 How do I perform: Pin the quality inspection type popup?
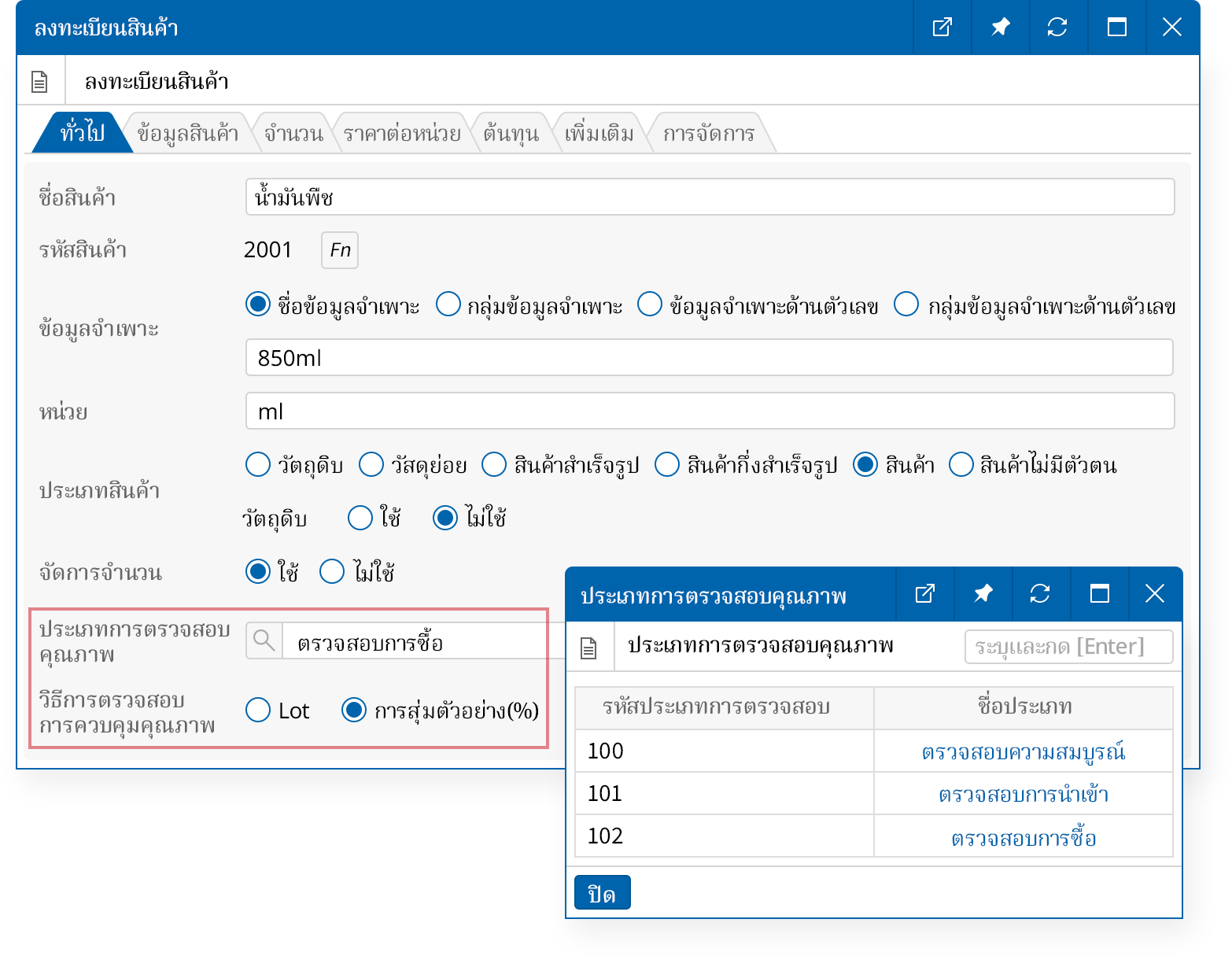click(x=983, y=594)
